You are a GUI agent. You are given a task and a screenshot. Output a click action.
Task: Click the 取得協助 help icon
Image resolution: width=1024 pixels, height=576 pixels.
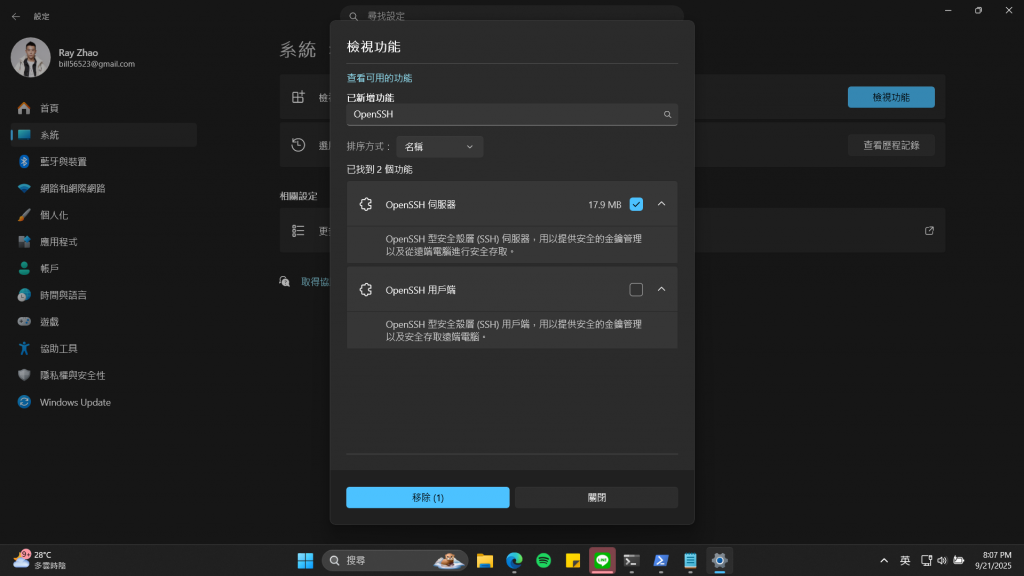tap(285, 281)
